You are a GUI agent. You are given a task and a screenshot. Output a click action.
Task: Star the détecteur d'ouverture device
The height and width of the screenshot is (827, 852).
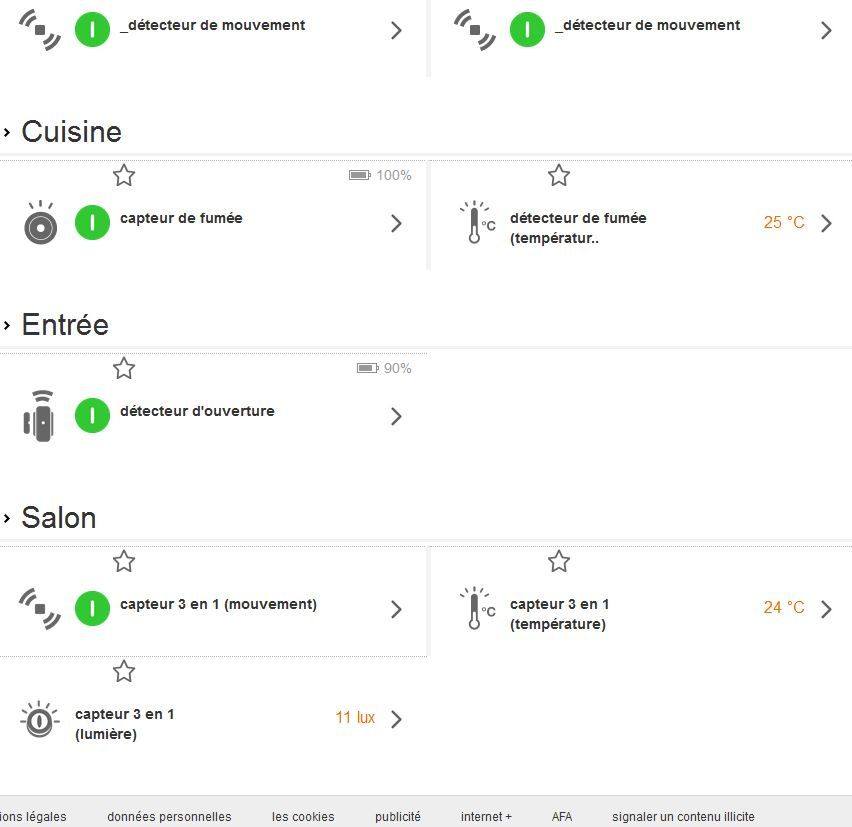coord(124,369)
